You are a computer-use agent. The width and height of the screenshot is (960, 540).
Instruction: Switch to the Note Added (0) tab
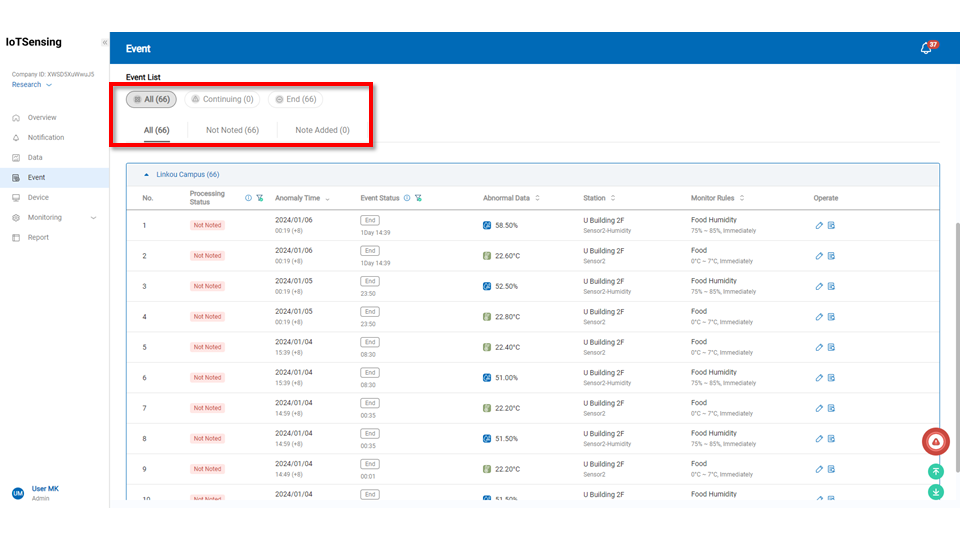pyautogui.click(x=322, y=130)
